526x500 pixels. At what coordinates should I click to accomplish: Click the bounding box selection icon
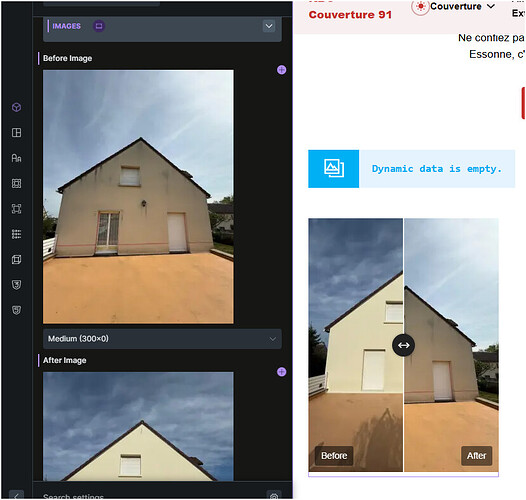[x=16, y=209]
